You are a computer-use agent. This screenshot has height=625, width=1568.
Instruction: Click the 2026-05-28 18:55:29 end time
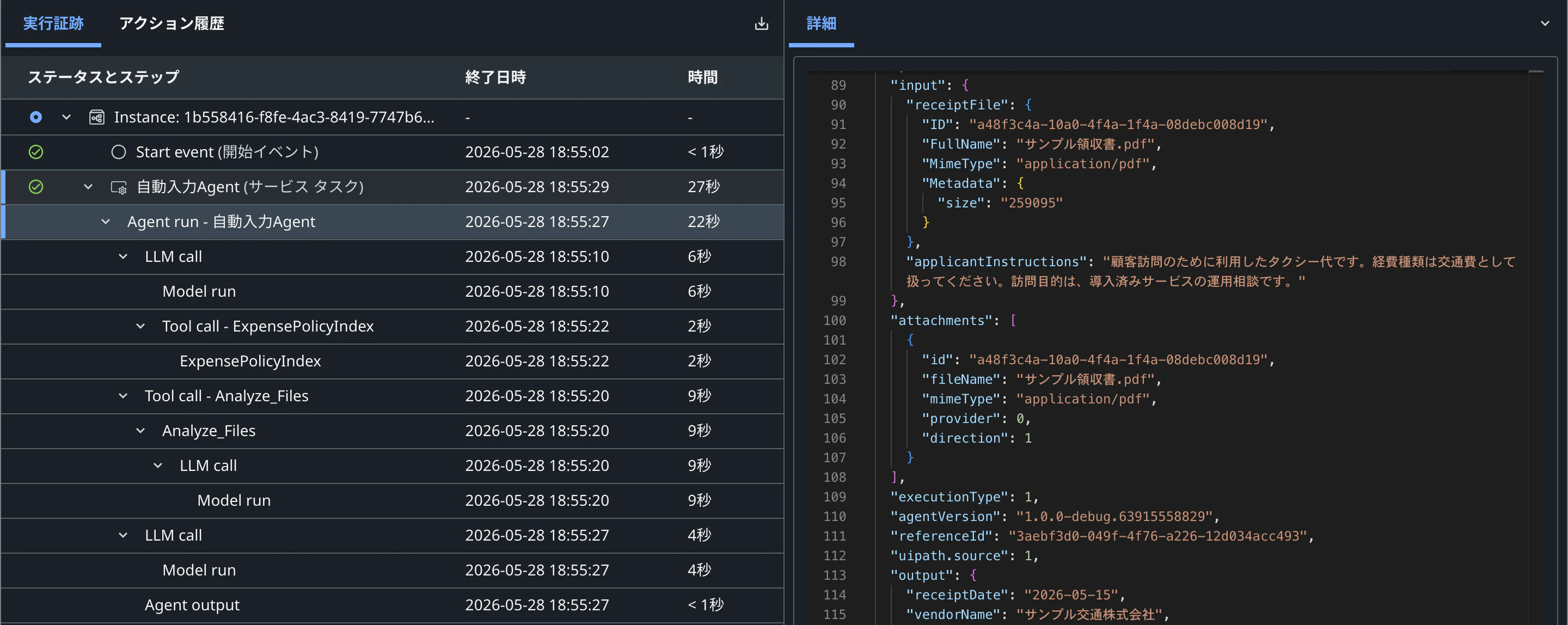[x=537, y=187]
